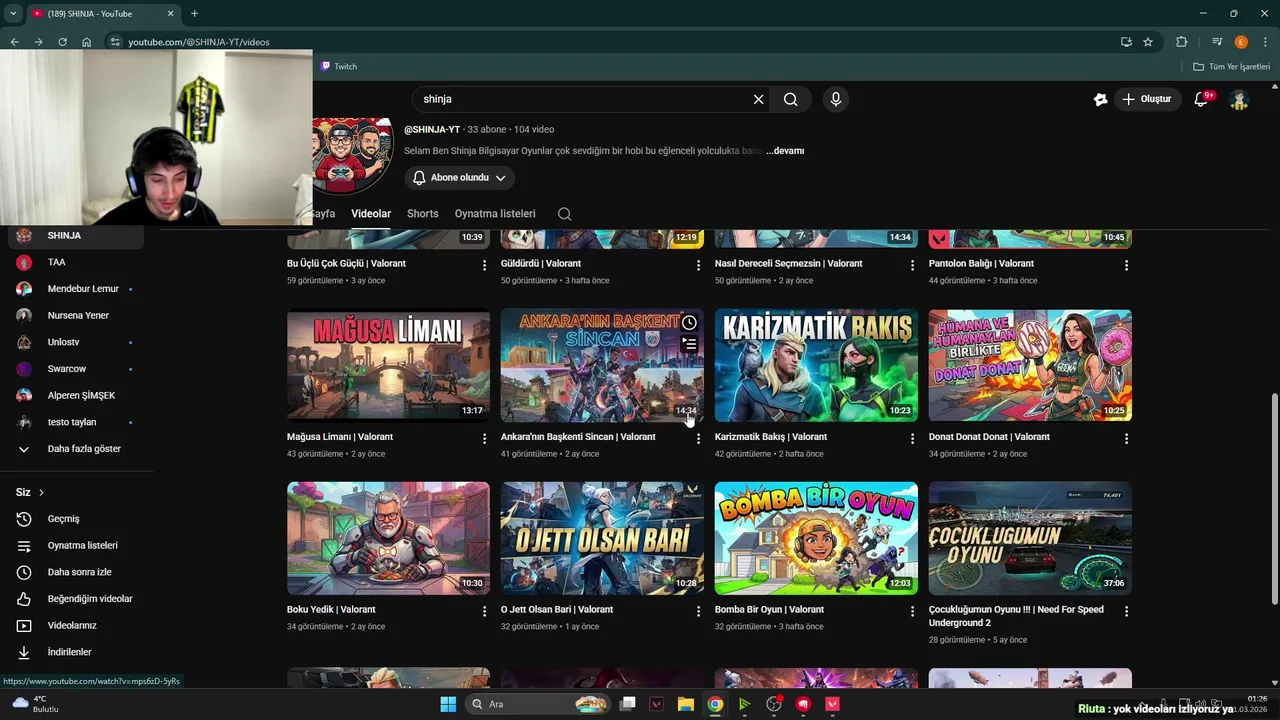The height and width of the screenshot is (720, 1280).
Task: Open the options menu for Güldürdü video
Action: coord(698,265)
